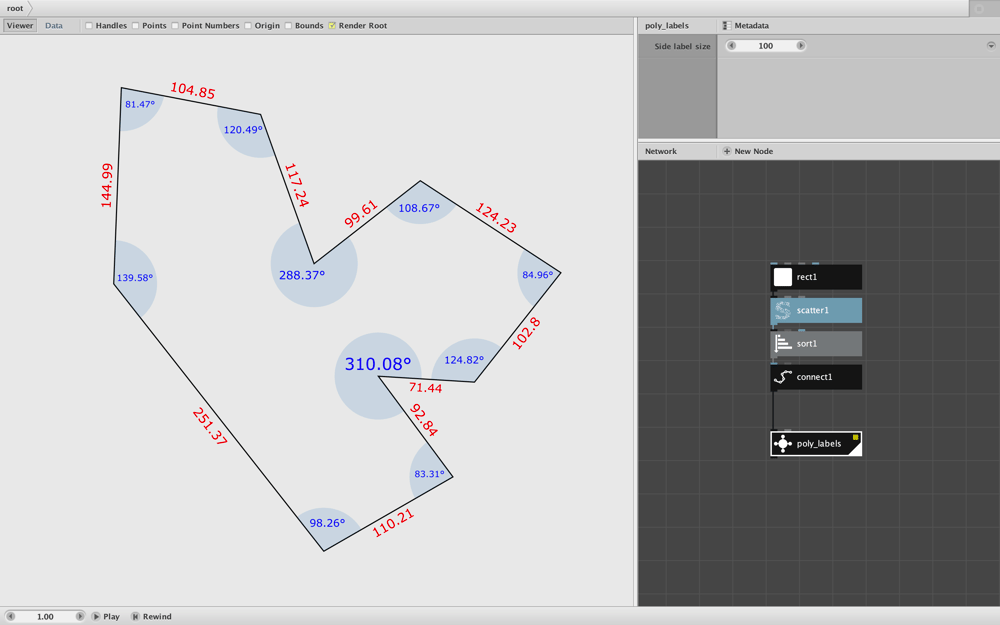Select the scatter1 node
The height and width of the screenshot is (625, 1000).
coord(816,311)
